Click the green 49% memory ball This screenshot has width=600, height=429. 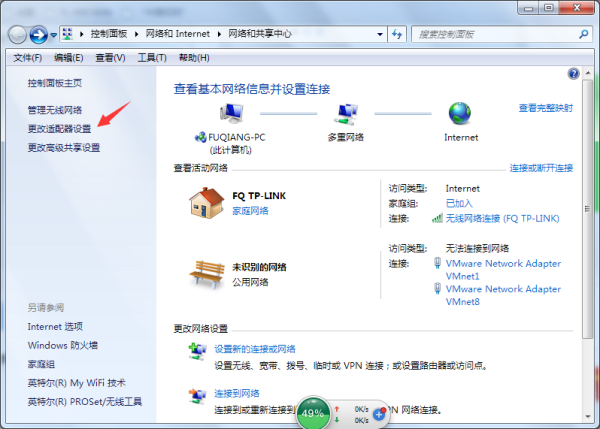click(313, 413)
